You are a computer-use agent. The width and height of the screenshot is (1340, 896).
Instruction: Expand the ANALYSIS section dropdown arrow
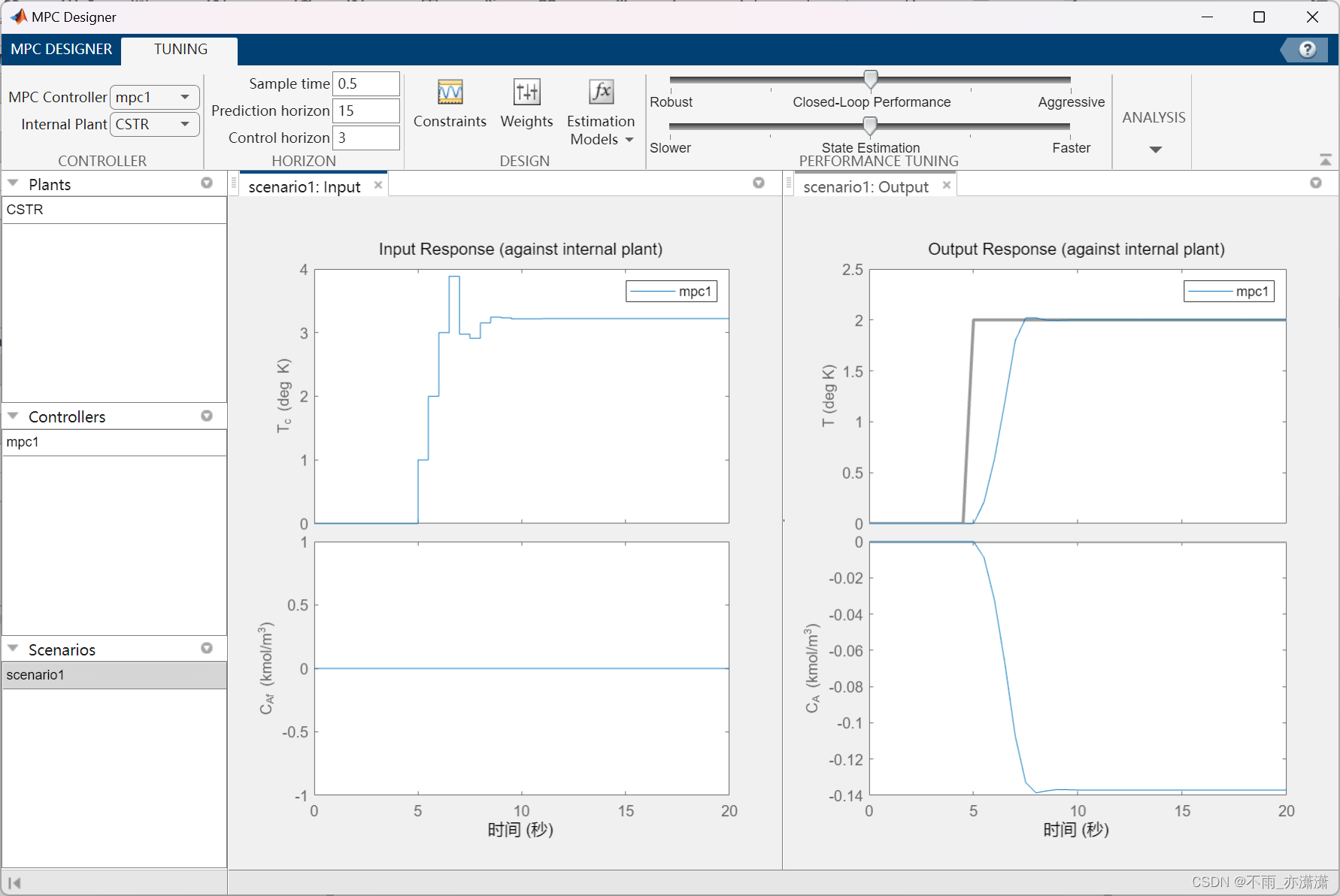coord(1156,150)
